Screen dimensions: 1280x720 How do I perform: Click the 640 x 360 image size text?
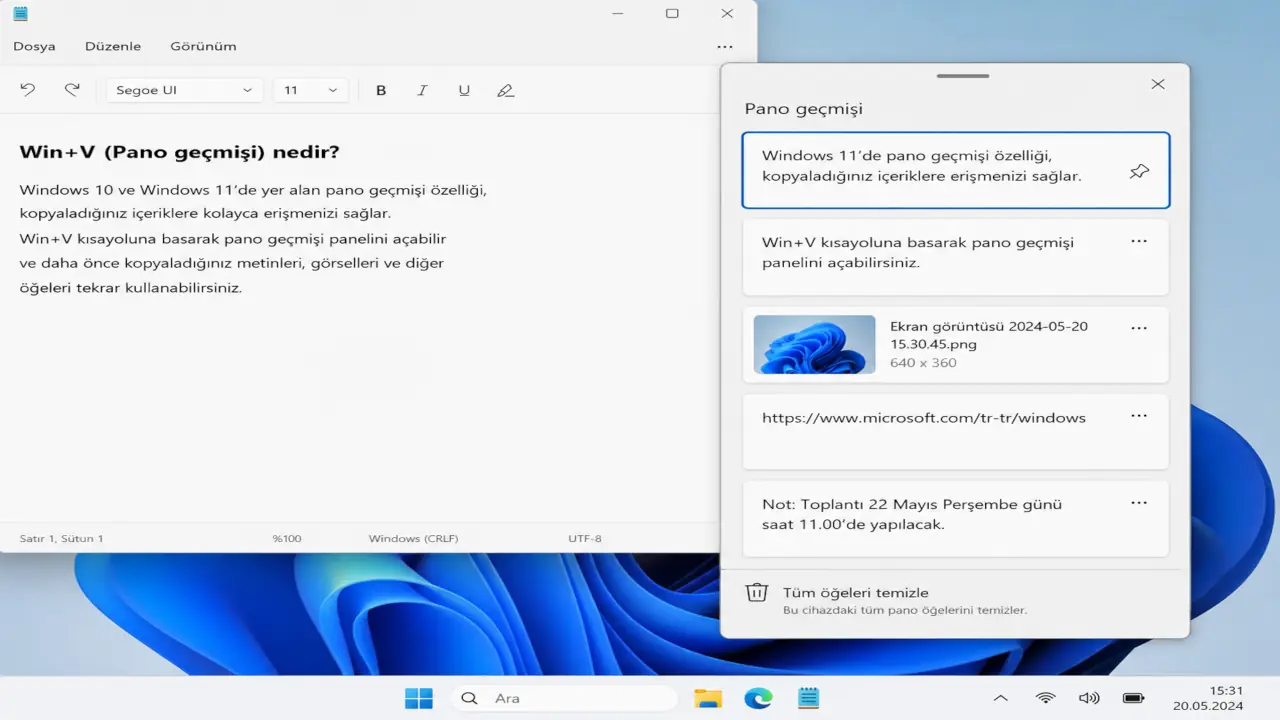click(923, 362)
